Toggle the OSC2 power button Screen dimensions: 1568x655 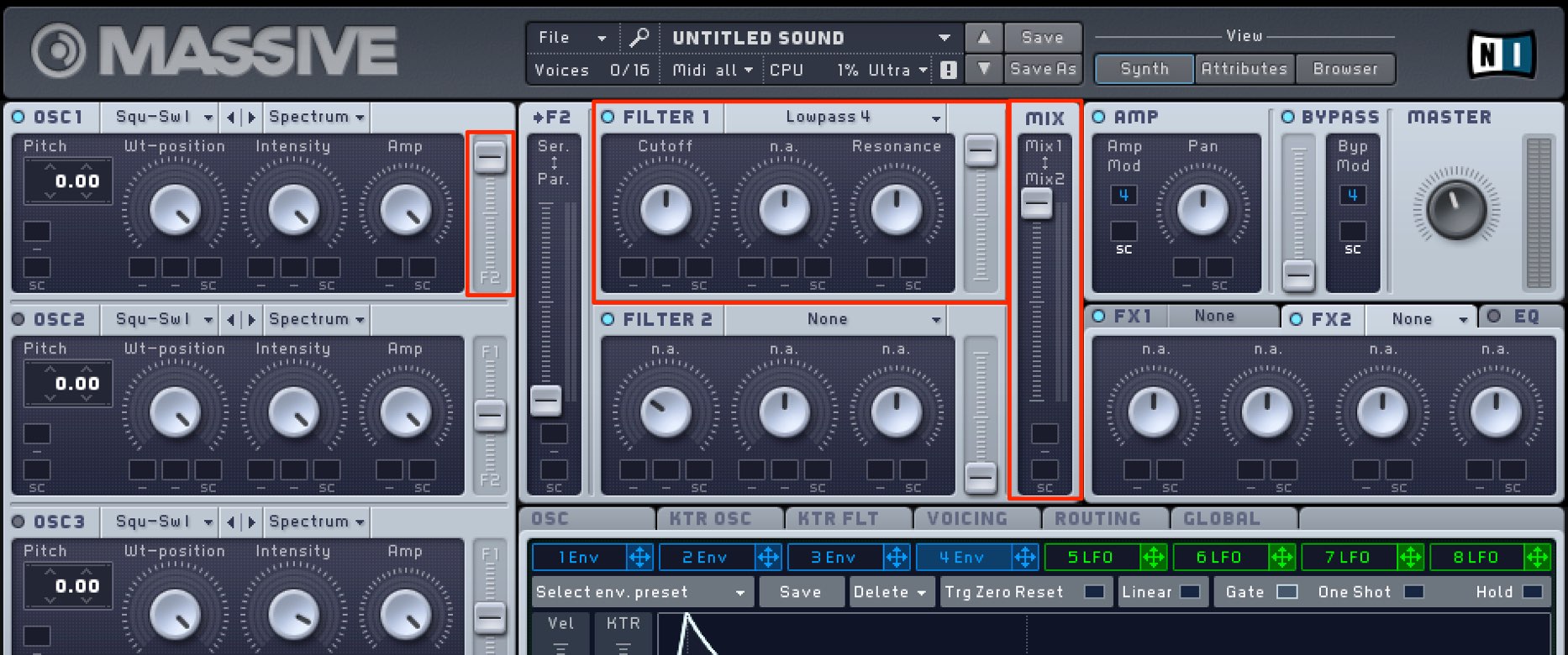click(18, 319)
